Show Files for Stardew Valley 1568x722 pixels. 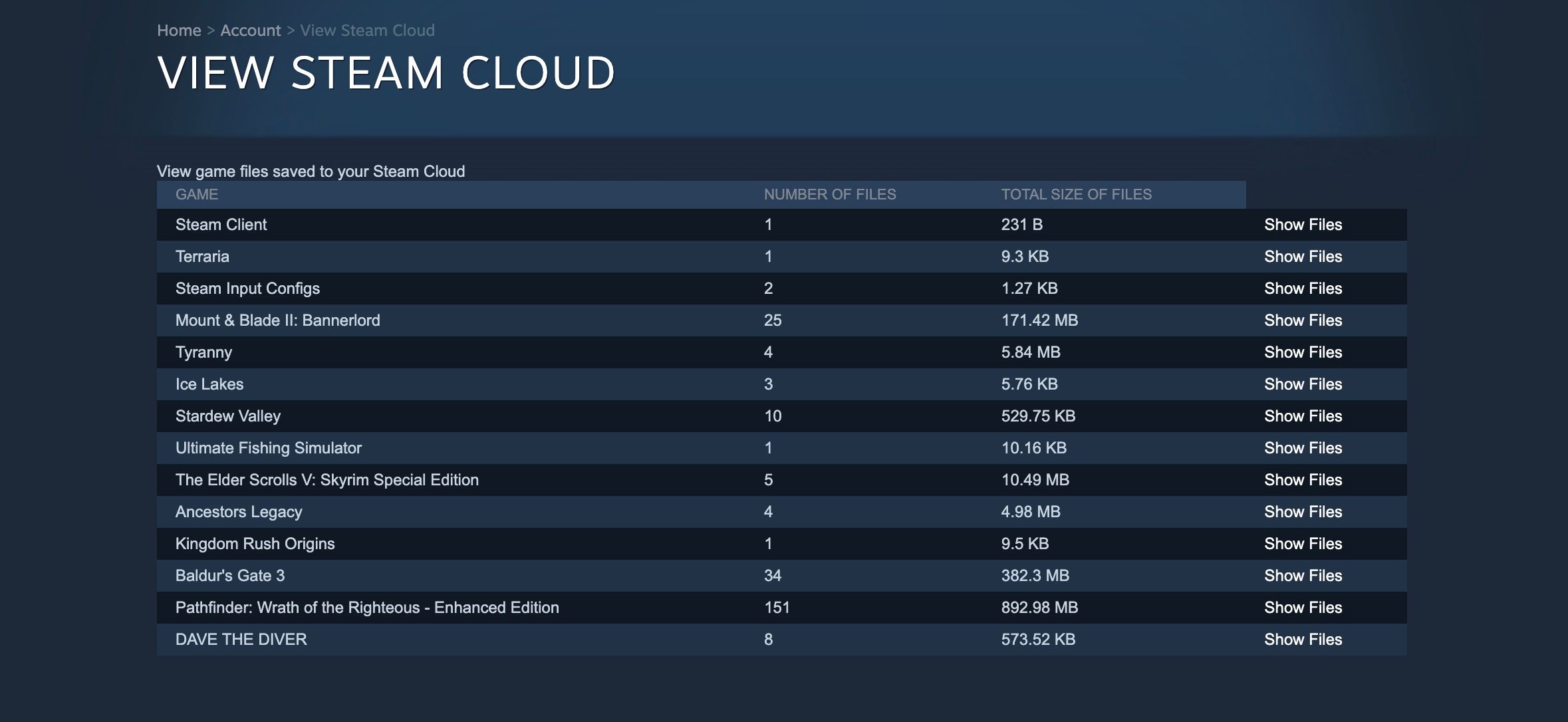click(1303, 416)
